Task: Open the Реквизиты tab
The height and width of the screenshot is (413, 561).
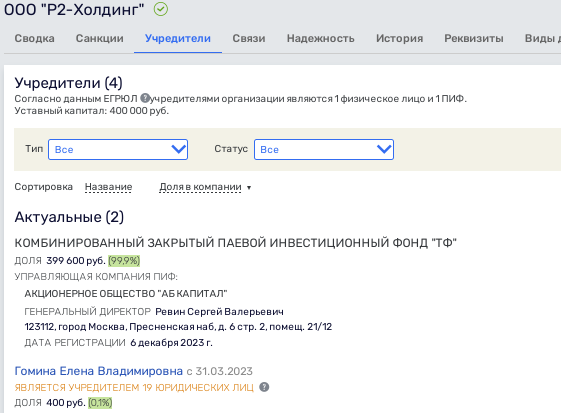Action: pyautogui.click(x=474, y=38)
